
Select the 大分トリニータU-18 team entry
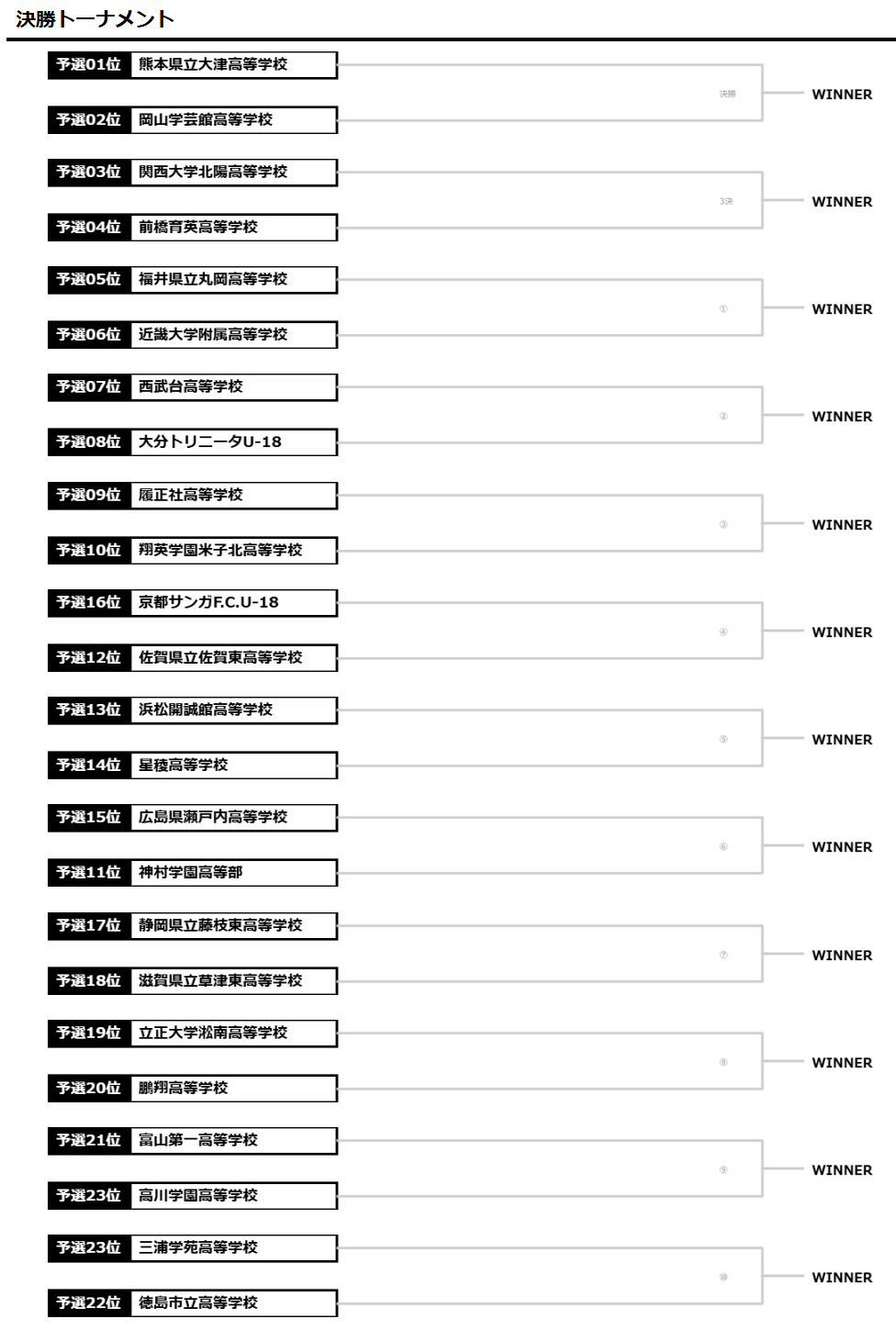click(233, 441)
